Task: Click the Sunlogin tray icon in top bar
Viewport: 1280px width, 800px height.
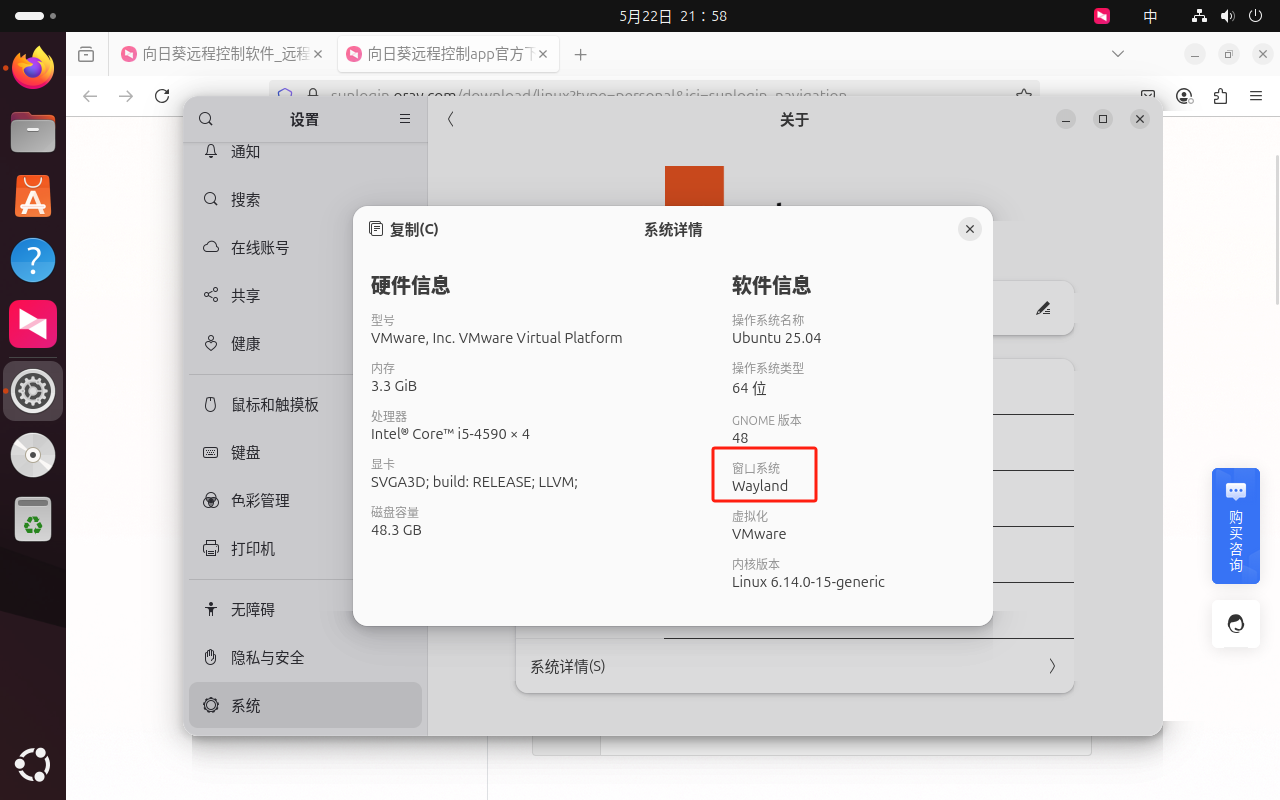Action: click(1102, 16)
